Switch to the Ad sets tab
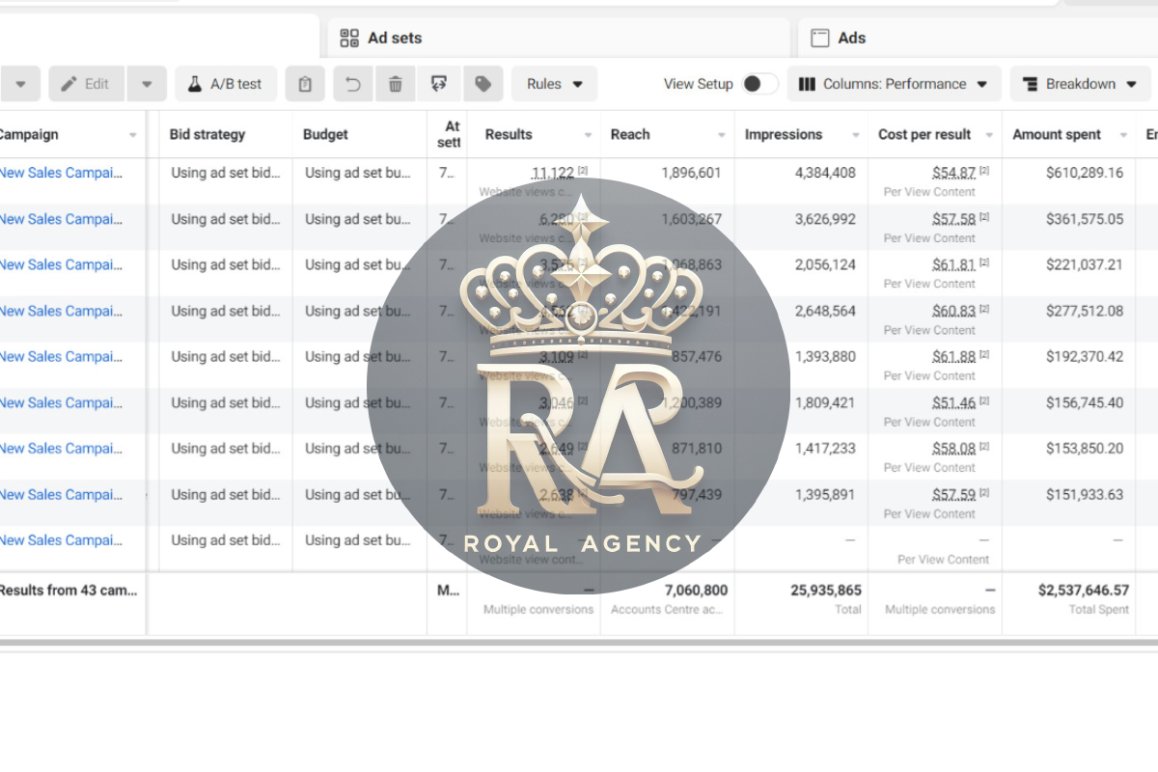 558,38
